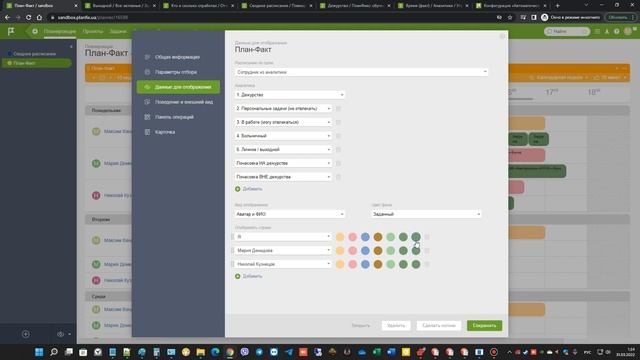This screenshot has width=640, height=360.
Task: Switch to the Конфигурация browser tab
Action: click(512, 6)
